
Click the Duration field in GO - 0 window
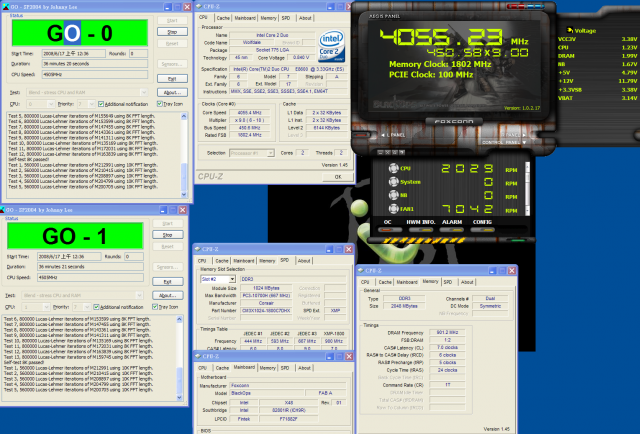click(95, 64)
